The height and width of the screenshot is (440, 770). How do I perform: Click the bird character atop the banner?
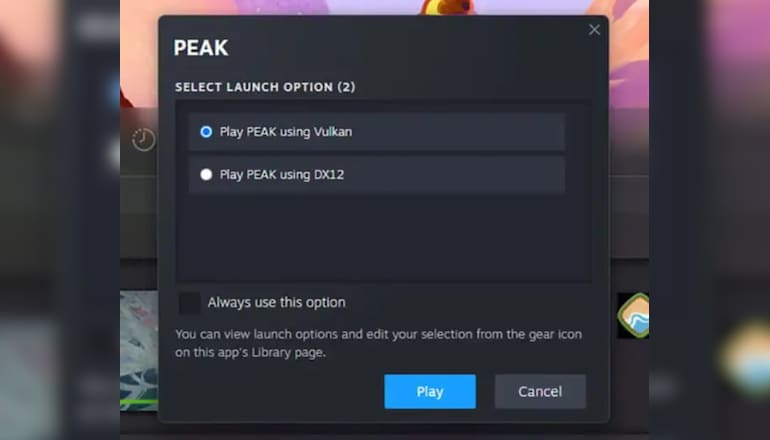449,7
